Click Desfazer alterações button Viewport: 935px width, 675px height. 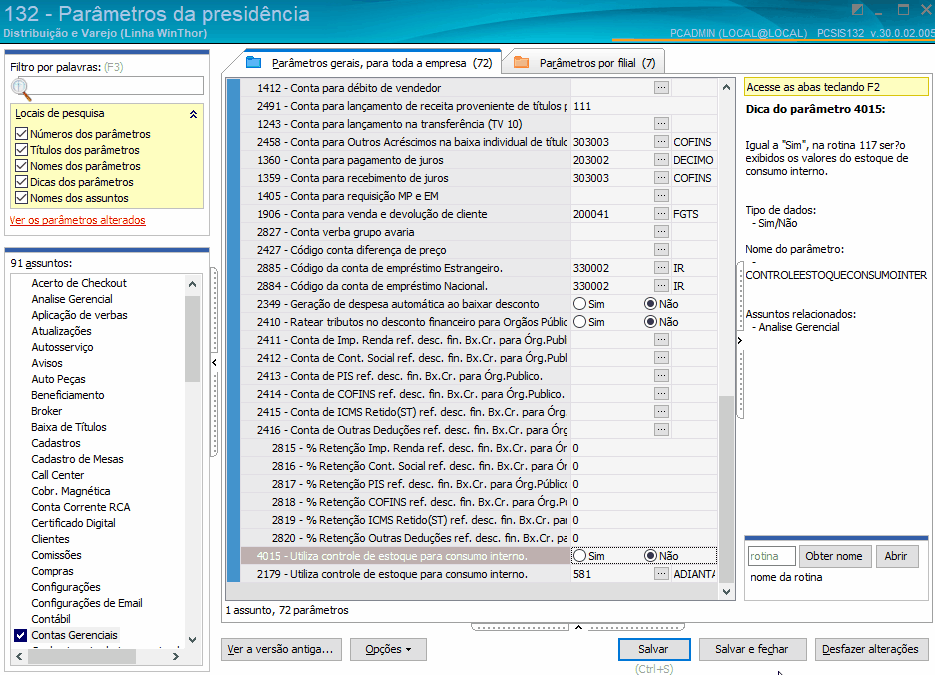click(870, 649)
